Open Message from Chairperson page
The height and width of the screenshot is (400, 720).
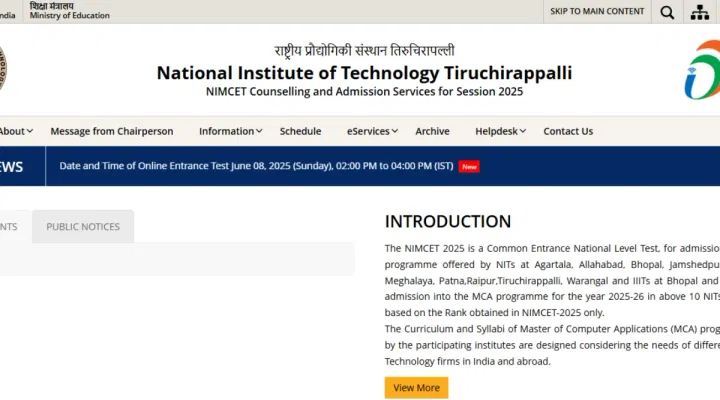[x=111, y=131]
